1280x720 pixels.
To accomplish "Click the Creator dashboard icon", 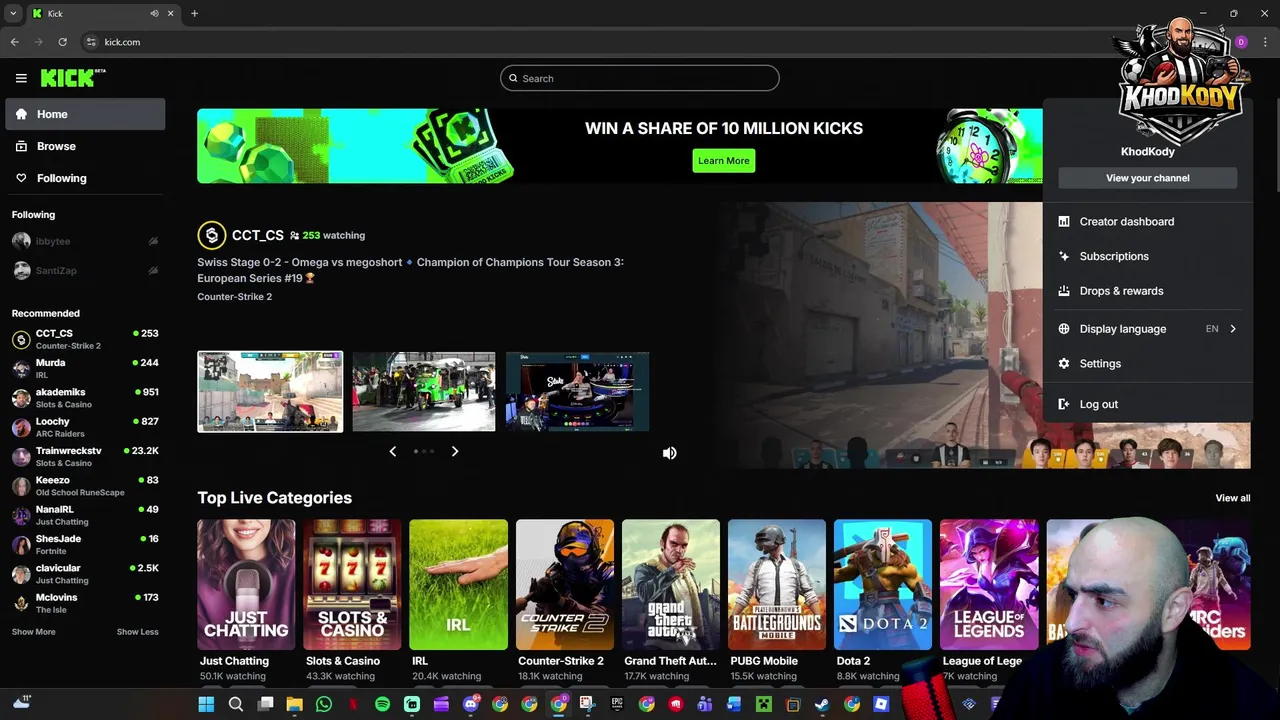I will click(1064, 221).
